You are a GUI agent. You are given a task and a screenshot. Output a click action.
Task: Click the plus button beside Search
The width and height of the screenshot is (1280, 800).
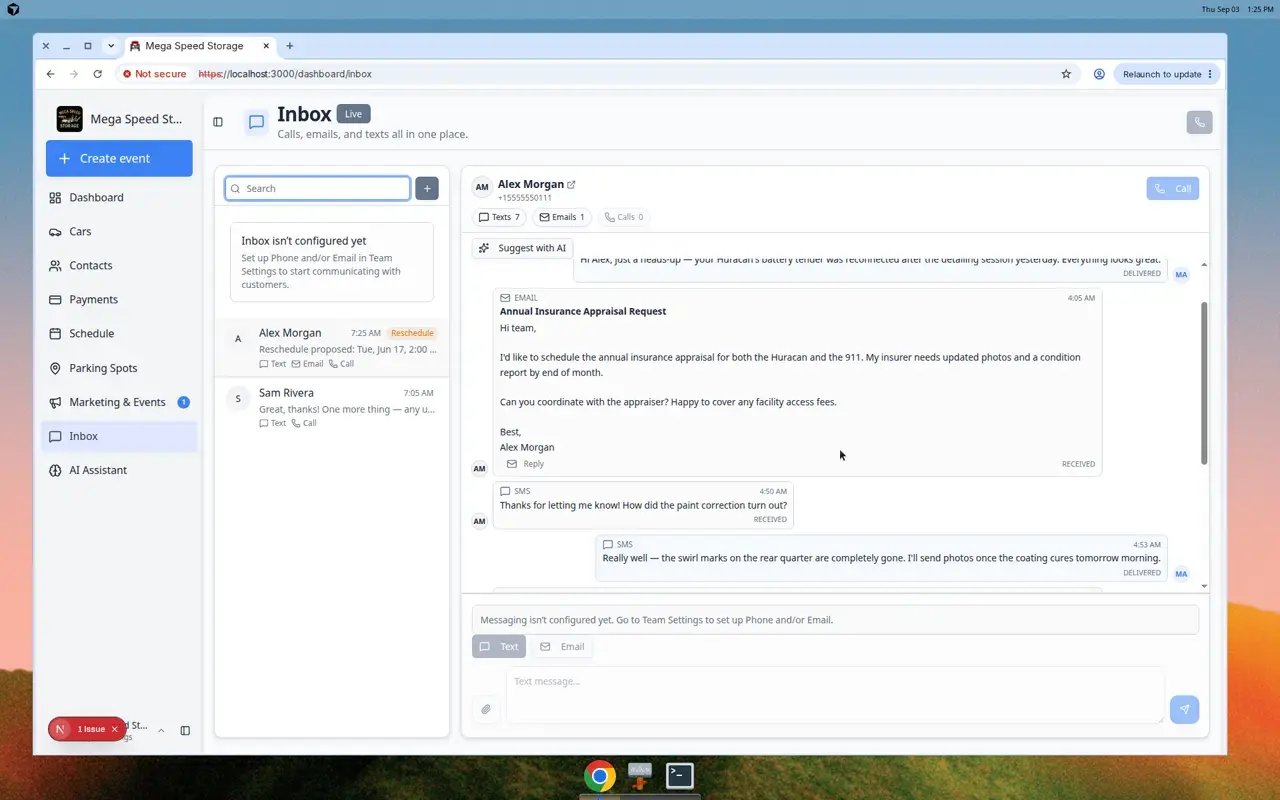click(427, 188)
